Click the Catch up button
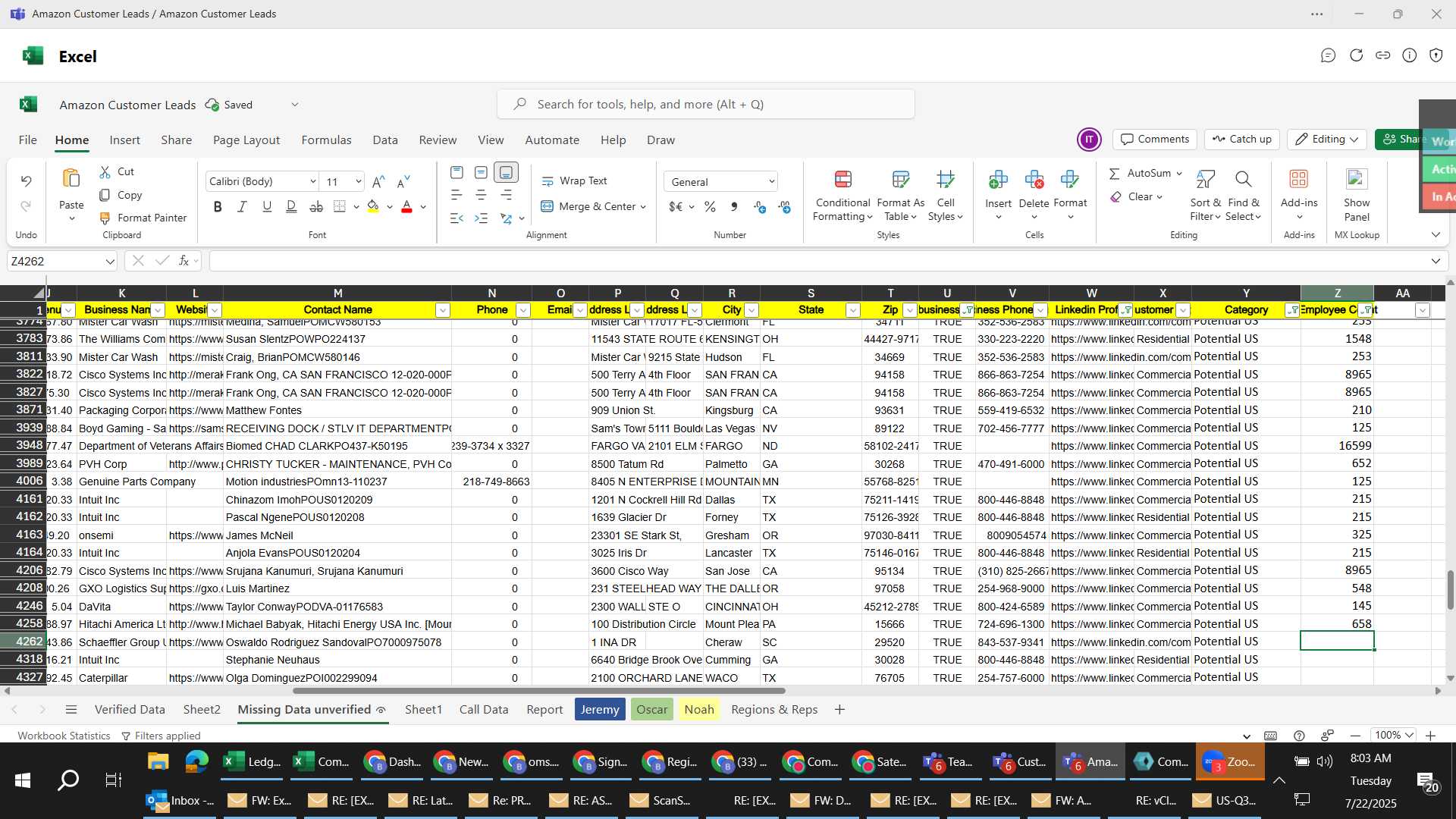 point(1241,140)
